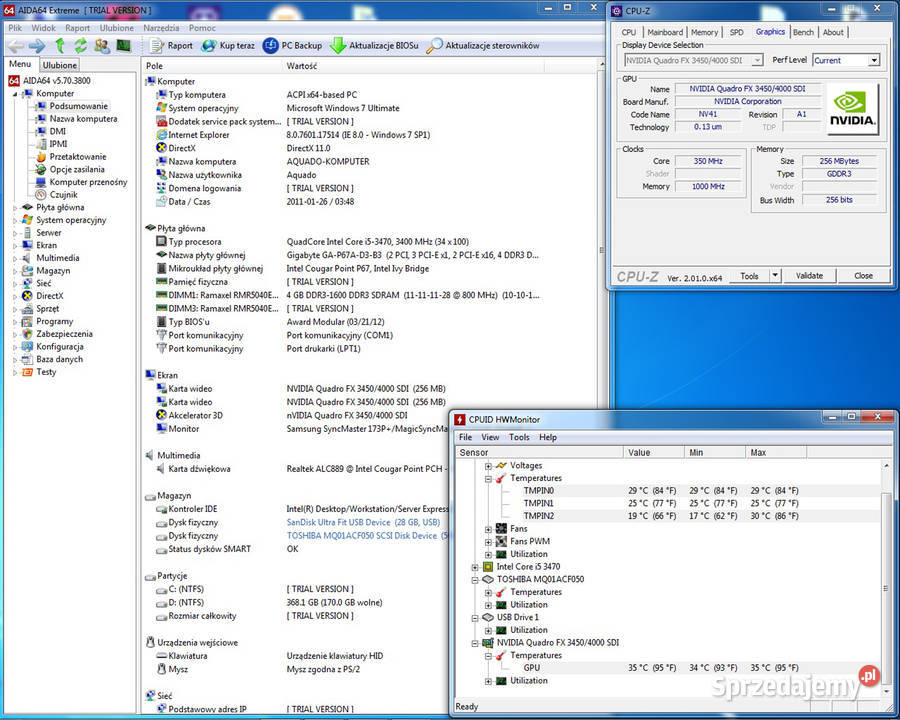Expand the Multimedia tree node
The width and height of the screenshot is (900, 720).
pyautogui.click(x=15, y=258)
